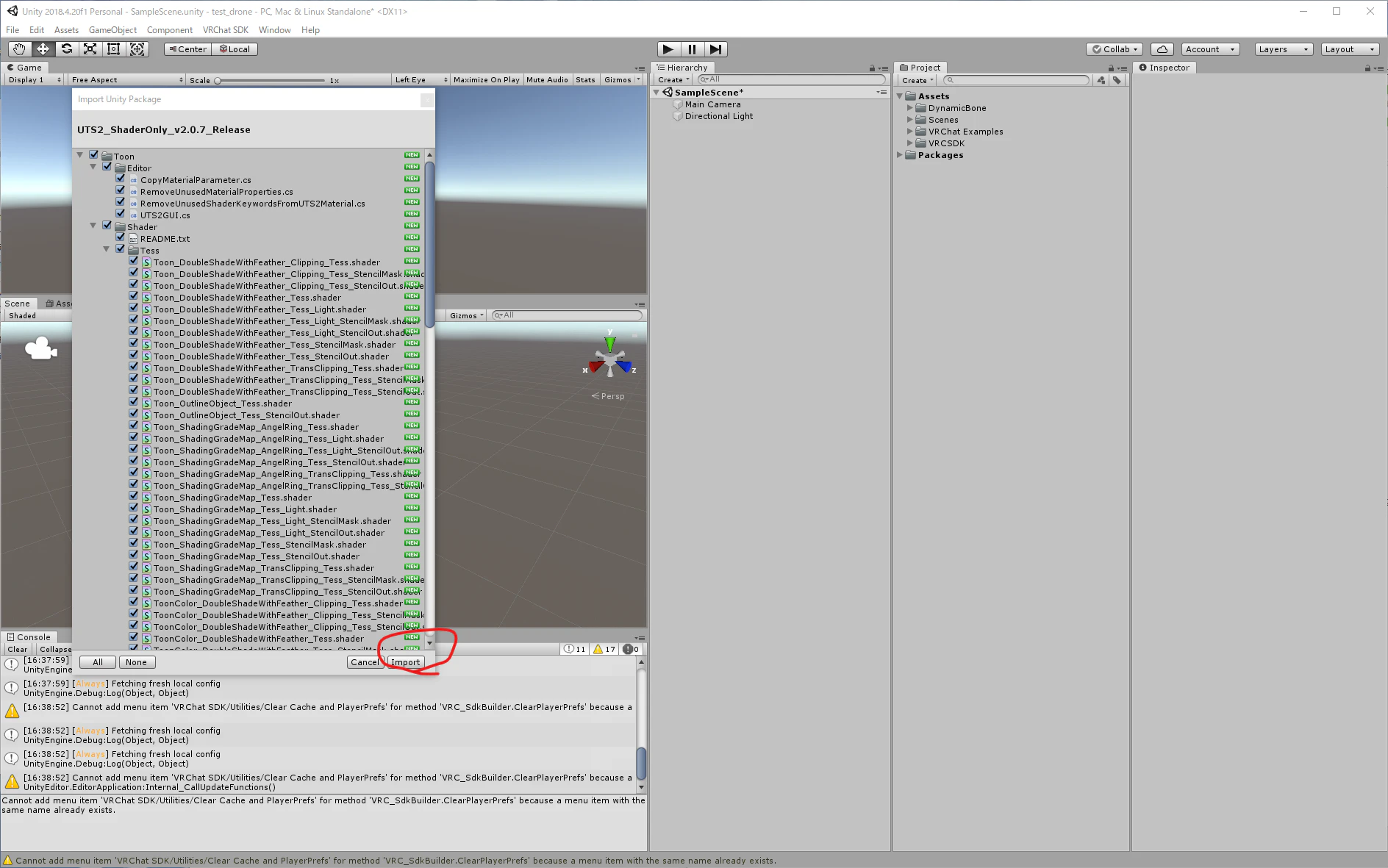Uncheck the Toon folder checkbox
Screen dimensions: 1388x868
(x=94, y=155)
